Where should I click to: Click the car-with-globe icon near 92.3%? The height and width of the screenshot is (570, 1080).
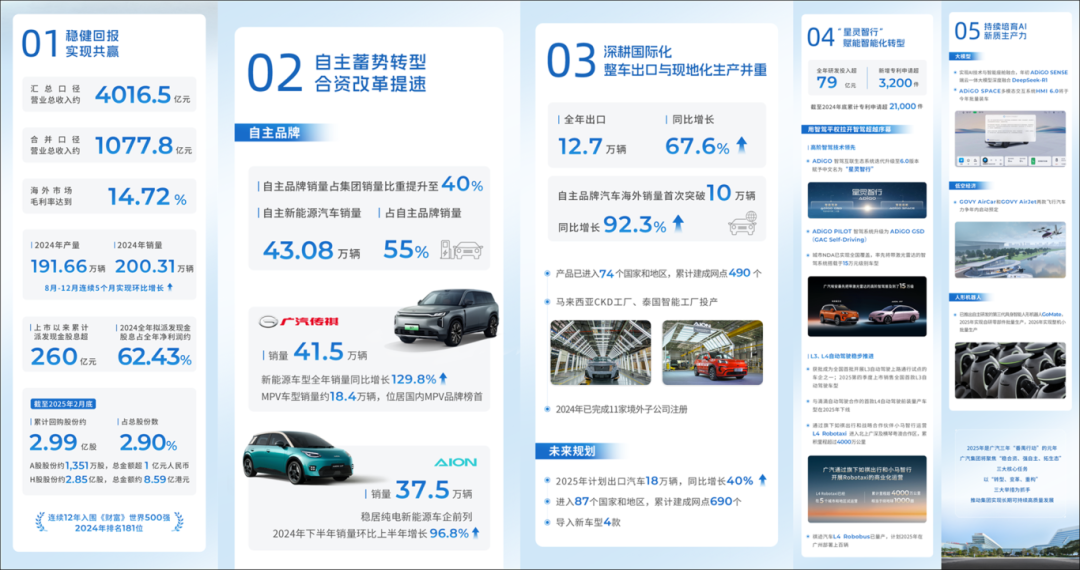tap(742, 224)
